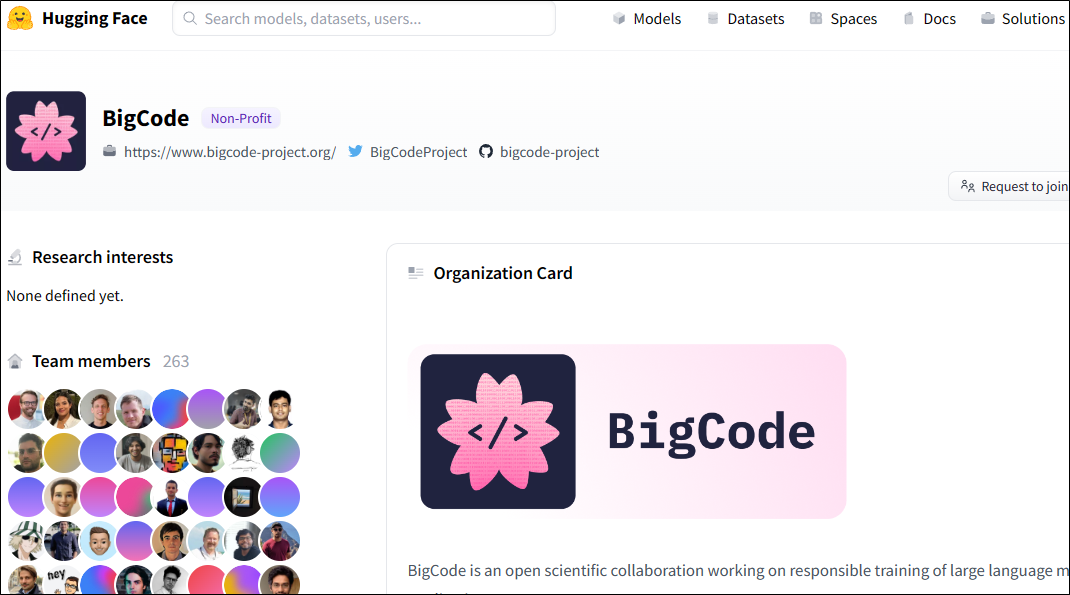This screenshot has height=595, width=1070.
Task: Click the Request to join button
Action: pos(1009,186)
